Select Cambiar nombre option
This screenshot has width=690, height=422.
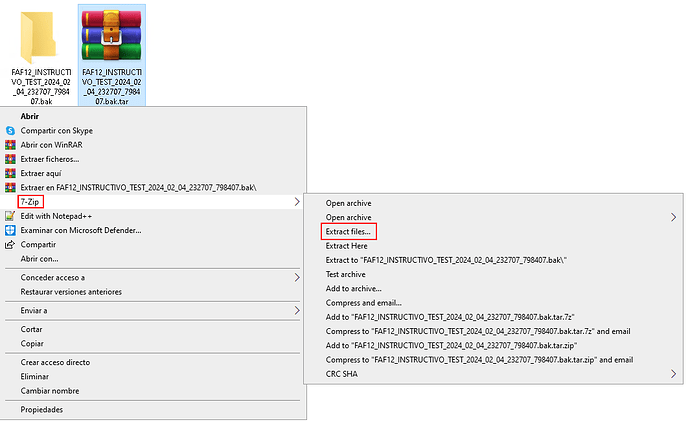(x=50, y=391)
